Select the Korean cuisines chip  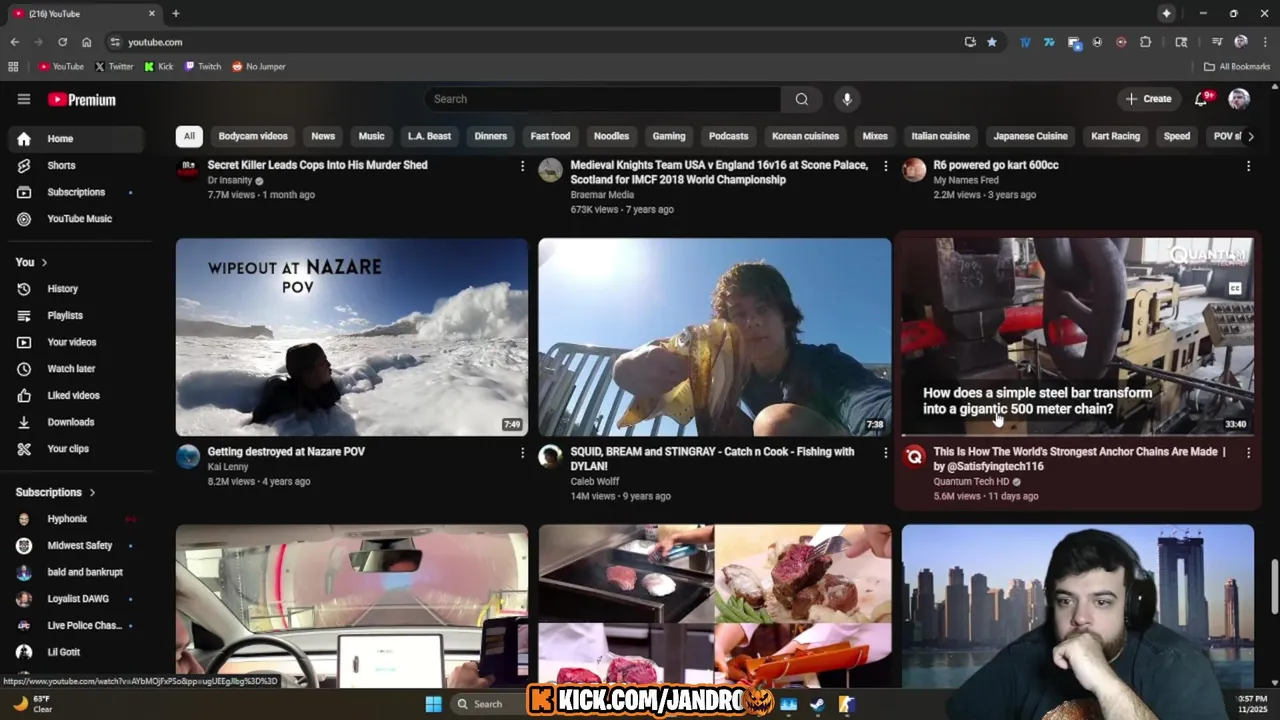pos(805,136)
